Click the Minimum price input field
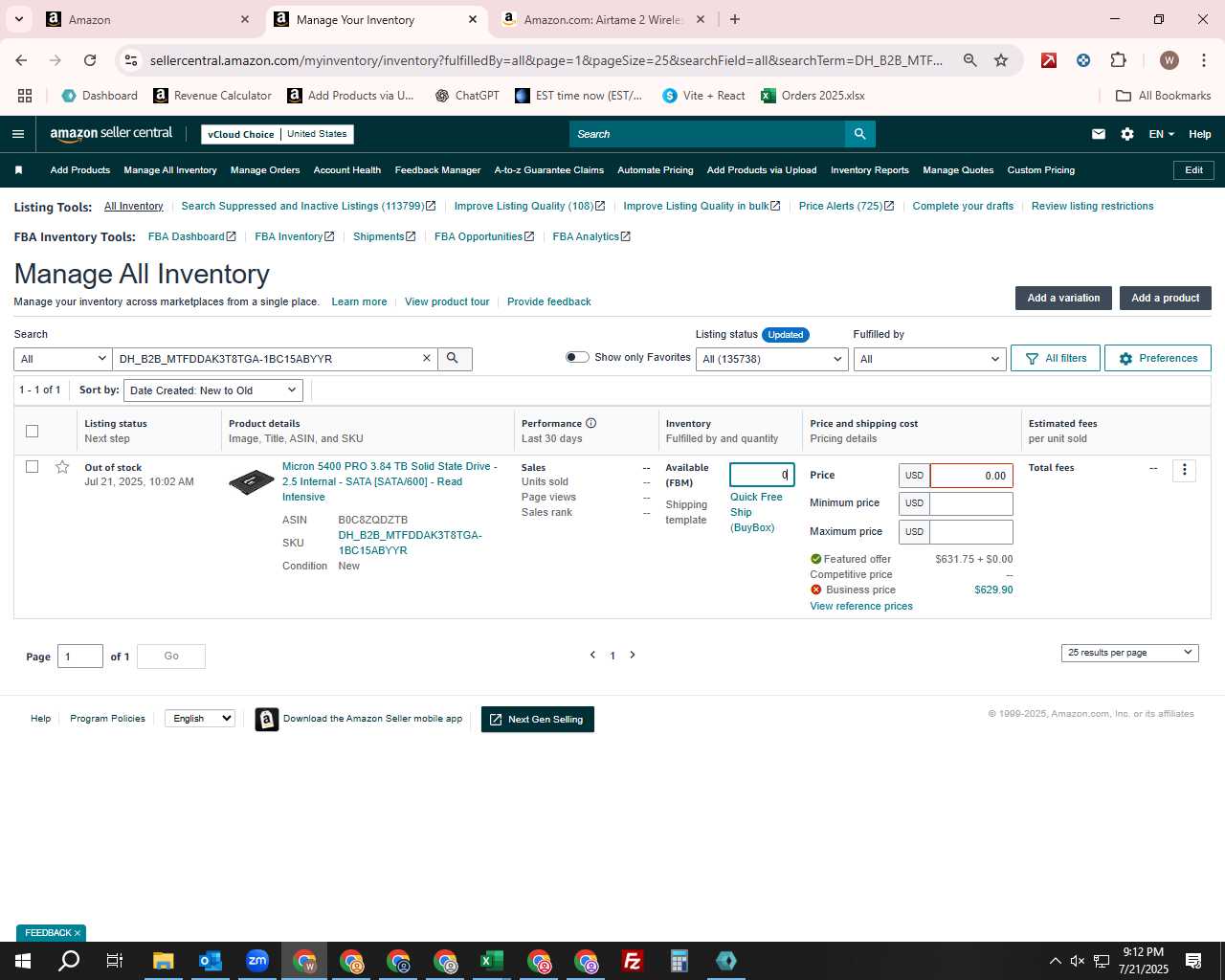 click(x=971, y=503)
